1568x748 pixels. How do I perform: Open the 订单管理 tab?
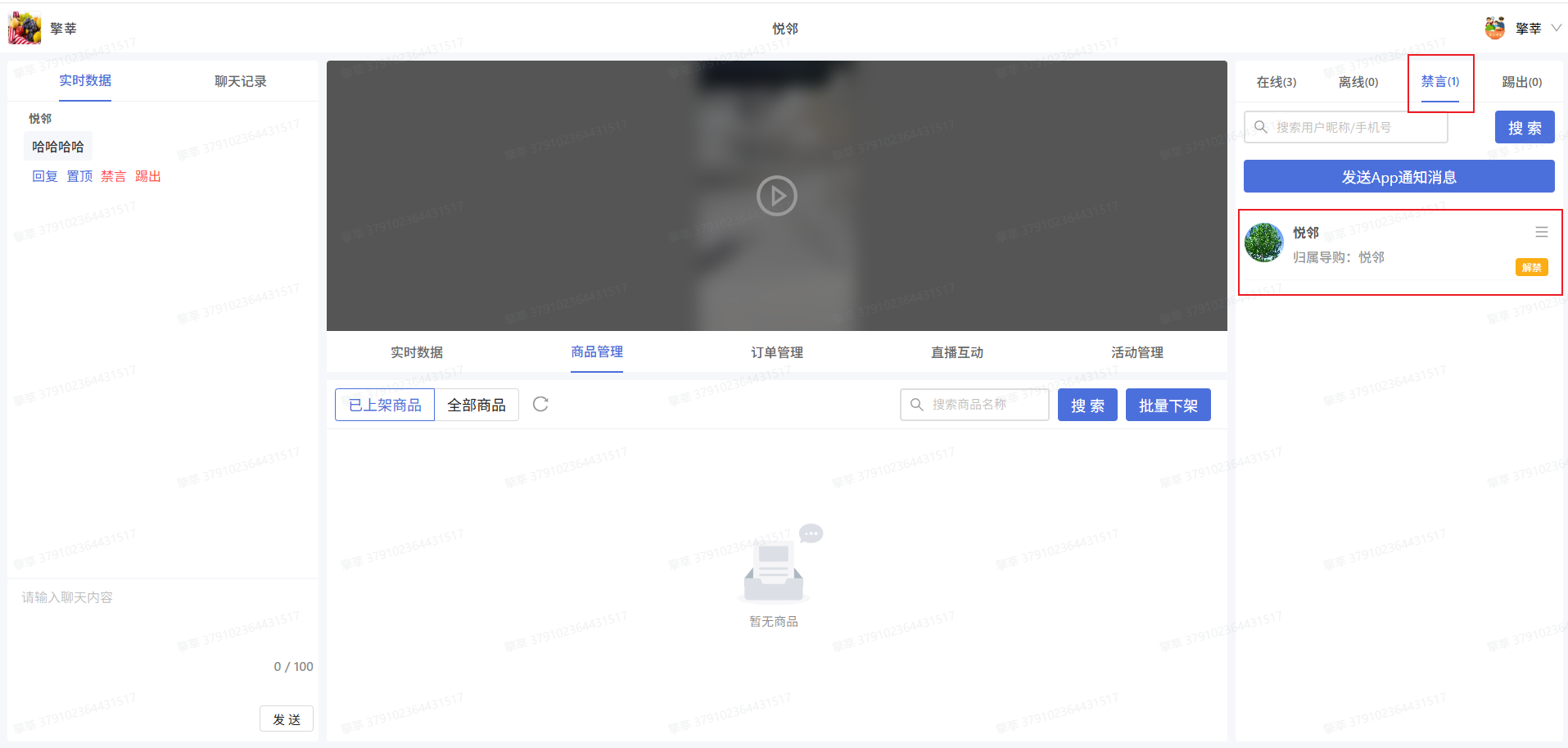pyautogui.click(x=776, y=352)
